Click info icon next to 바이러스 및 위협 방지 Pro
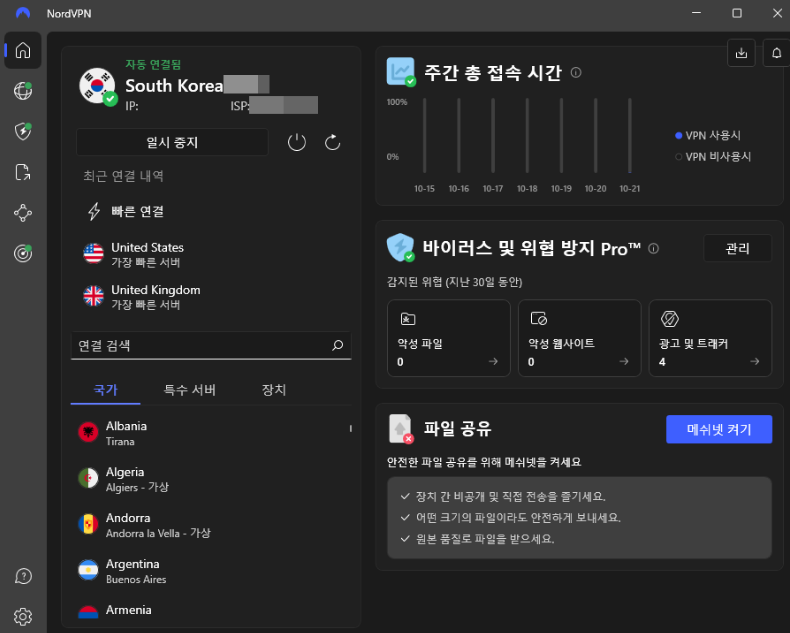The height and width of the screenshot is (633, 790). [653, 248]
